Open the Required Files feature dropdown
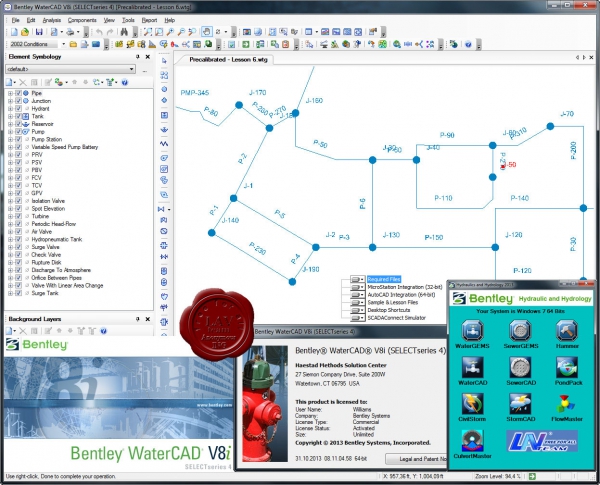 coord(358,279)
